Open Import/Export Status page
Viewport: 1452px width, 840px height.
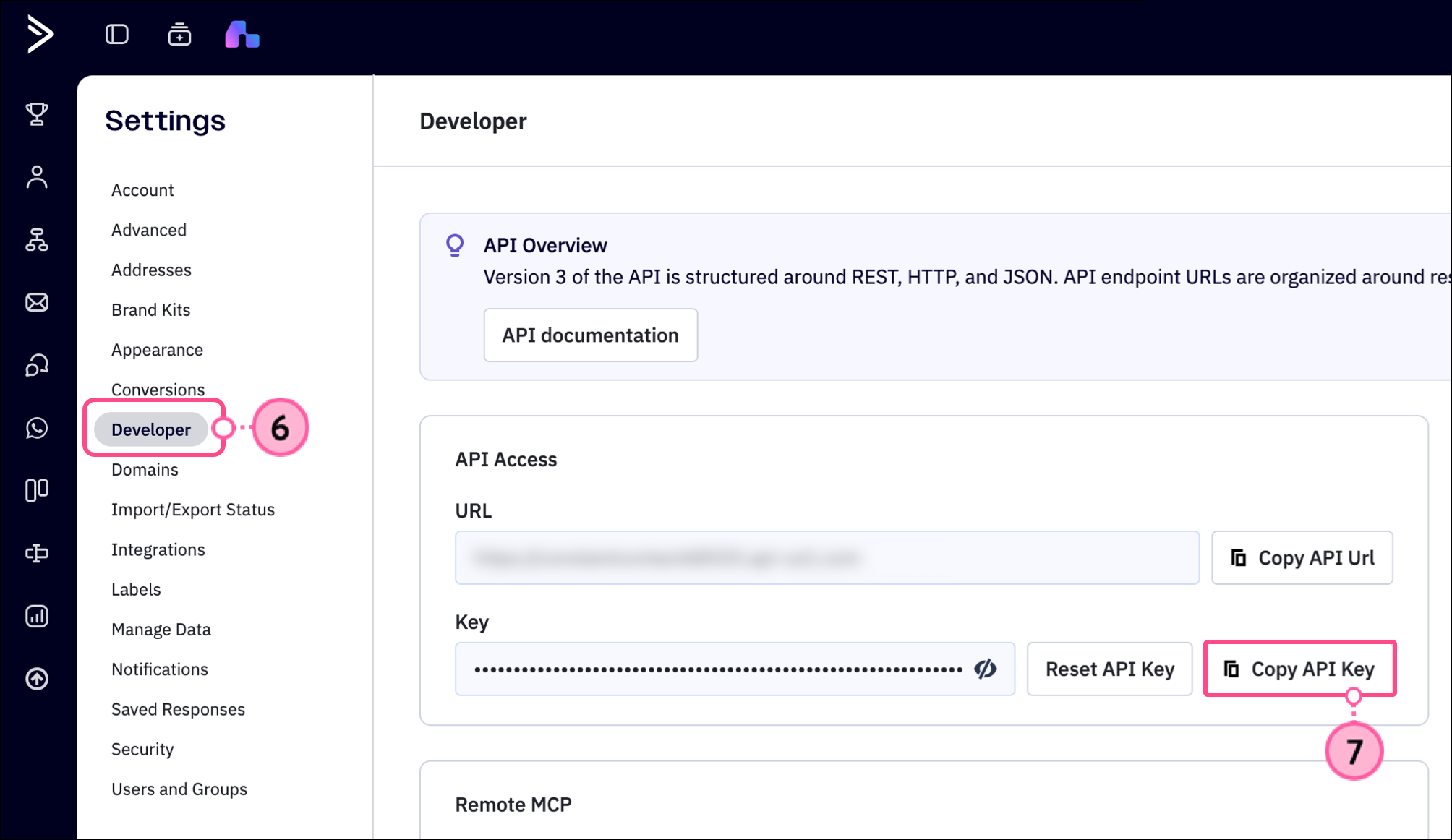[x=193, y=510]
